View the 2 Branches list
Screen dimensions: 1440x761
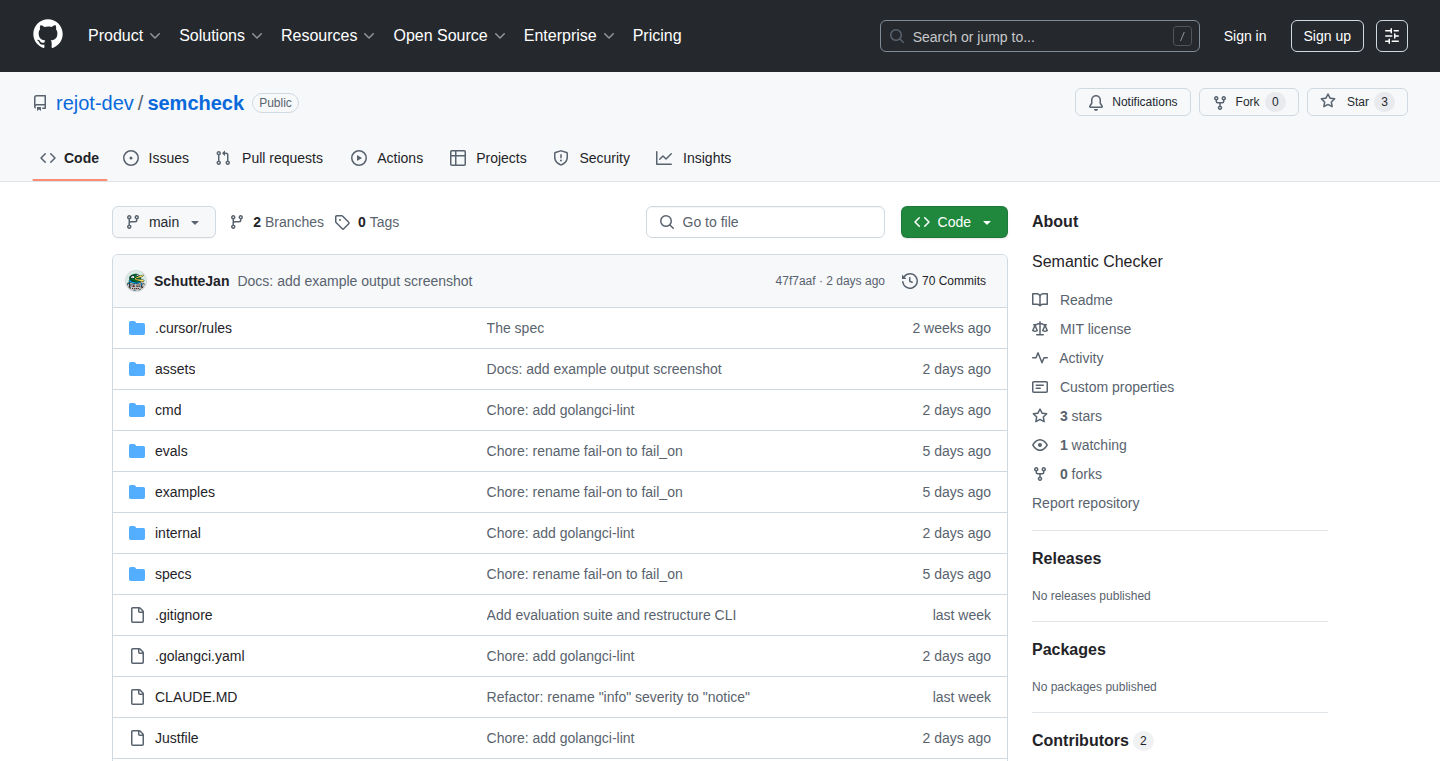[277, 222]
